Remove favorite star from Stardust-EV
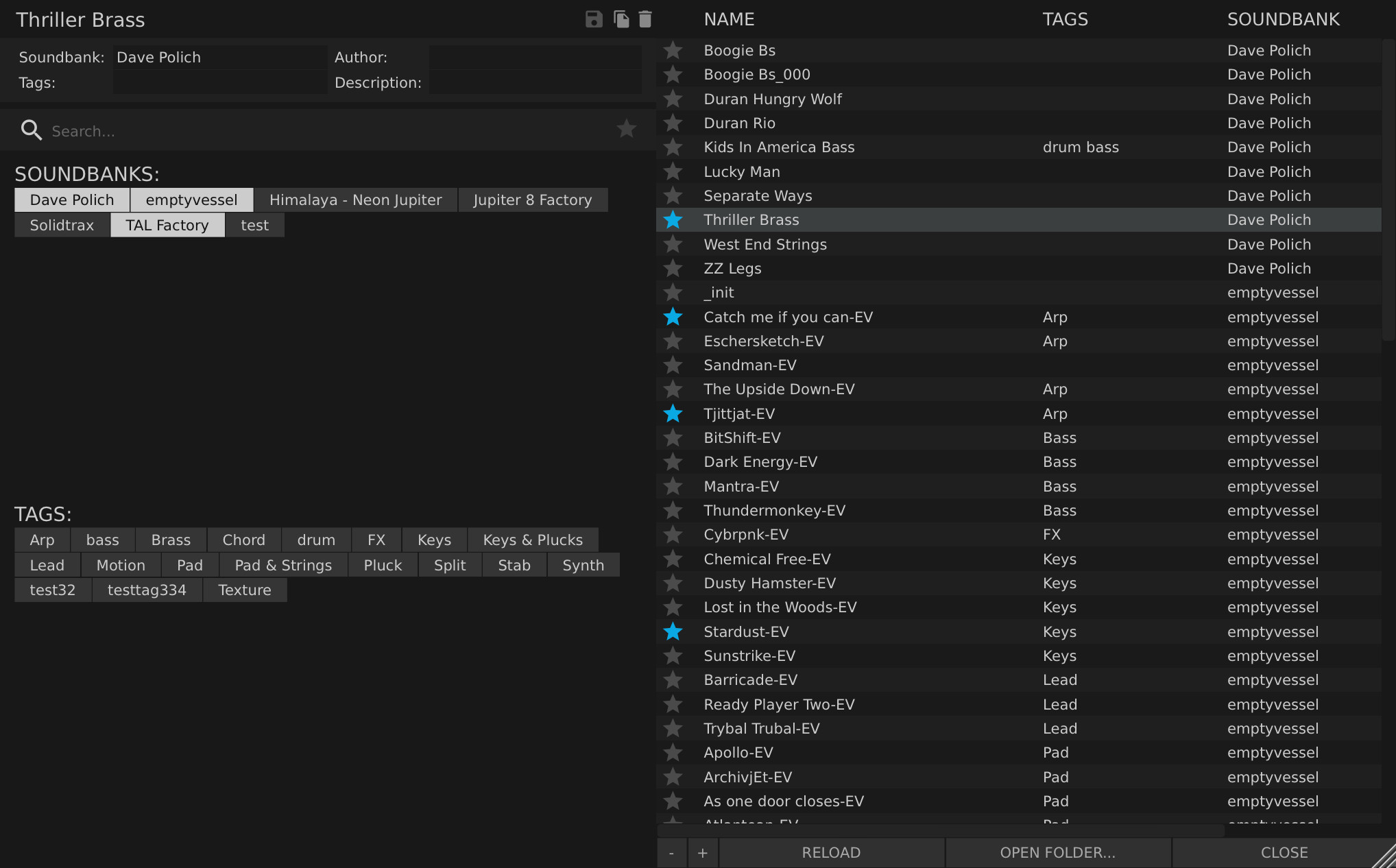1396x868 pixels. [673, 631]
